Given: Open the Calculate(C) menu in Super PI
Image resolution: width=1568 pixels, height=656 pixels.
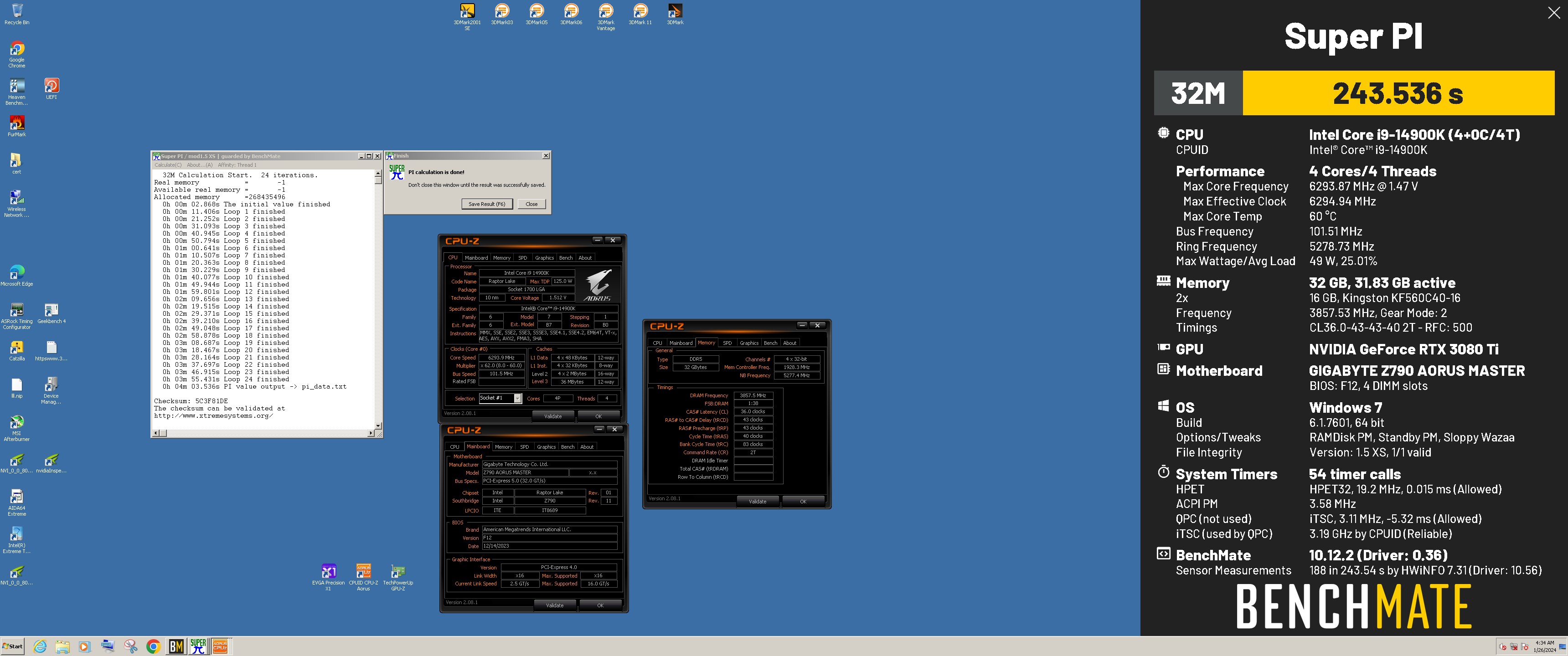Looking at the screenshot, I should 167,165.
